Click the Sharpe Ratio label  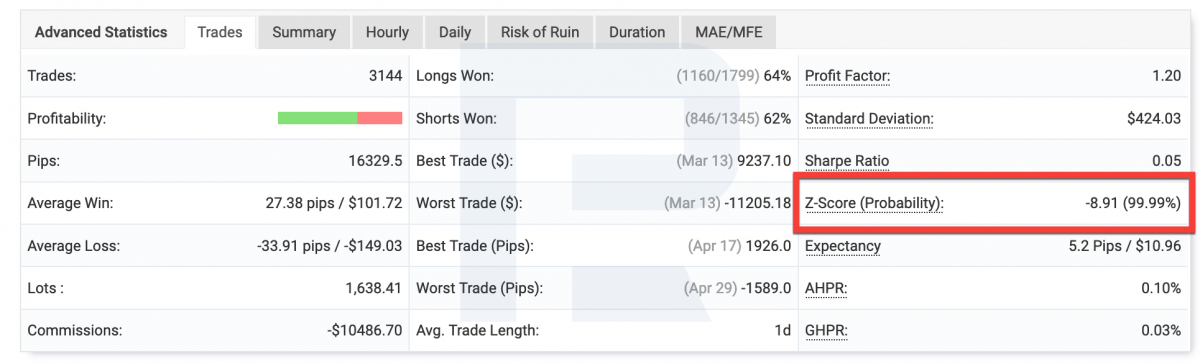[x=847, y=160]
